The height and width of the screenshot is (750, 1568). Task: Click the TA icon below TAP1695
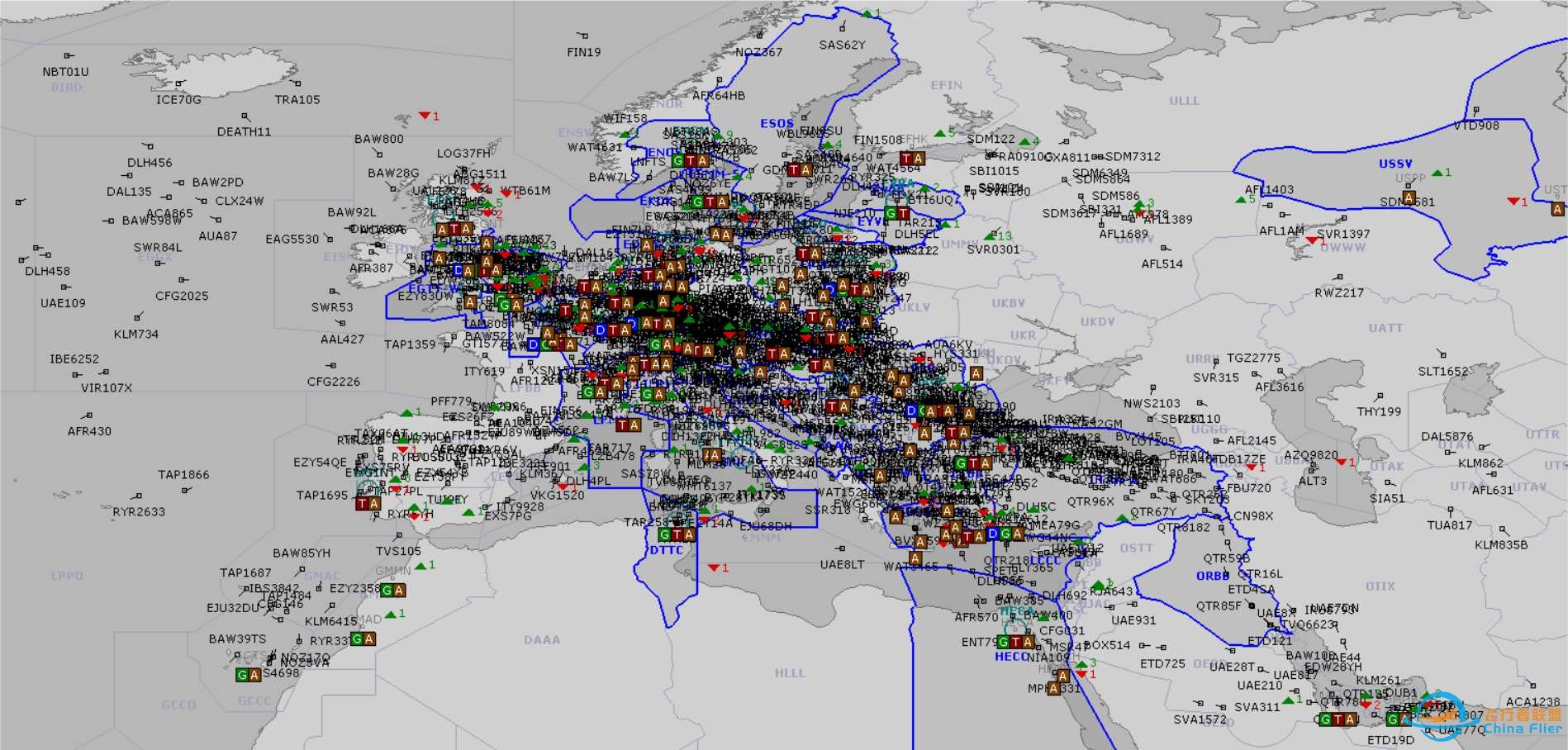(x=368, y=503)
